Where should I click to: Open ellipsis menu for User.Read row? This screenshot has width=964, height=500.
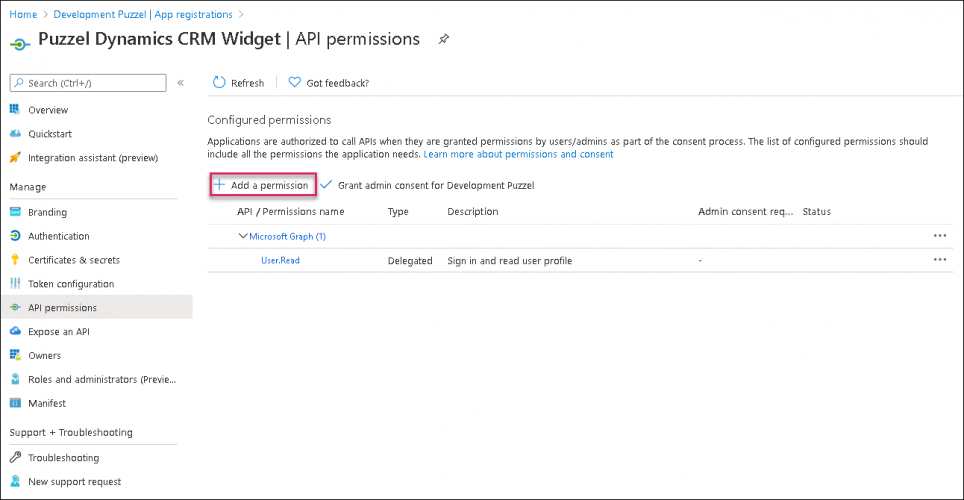[939, 260]
